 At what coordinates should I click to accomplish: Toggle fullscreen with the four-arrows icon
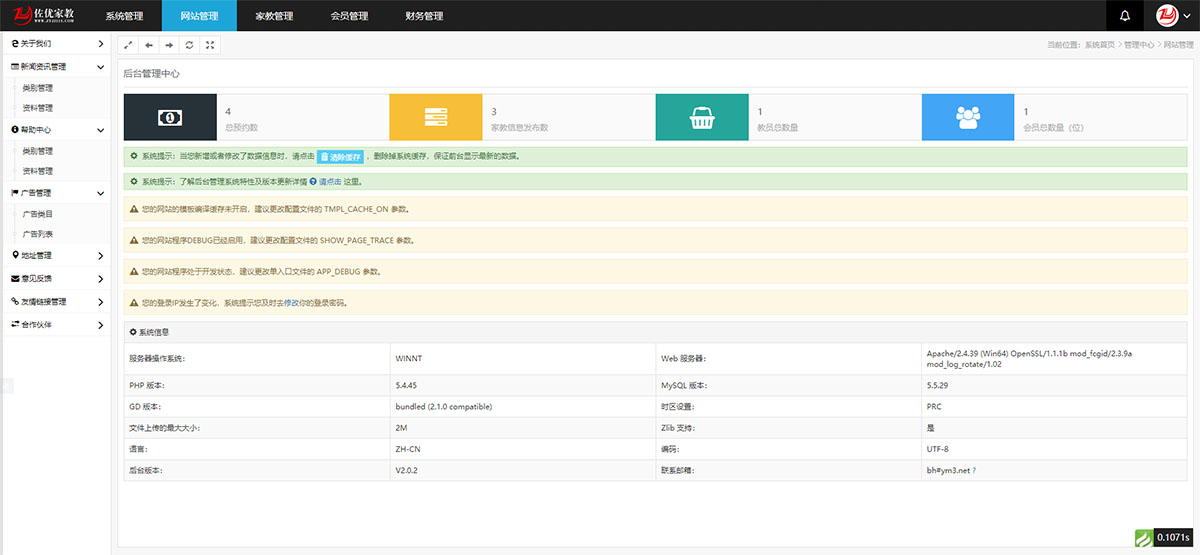209,45
